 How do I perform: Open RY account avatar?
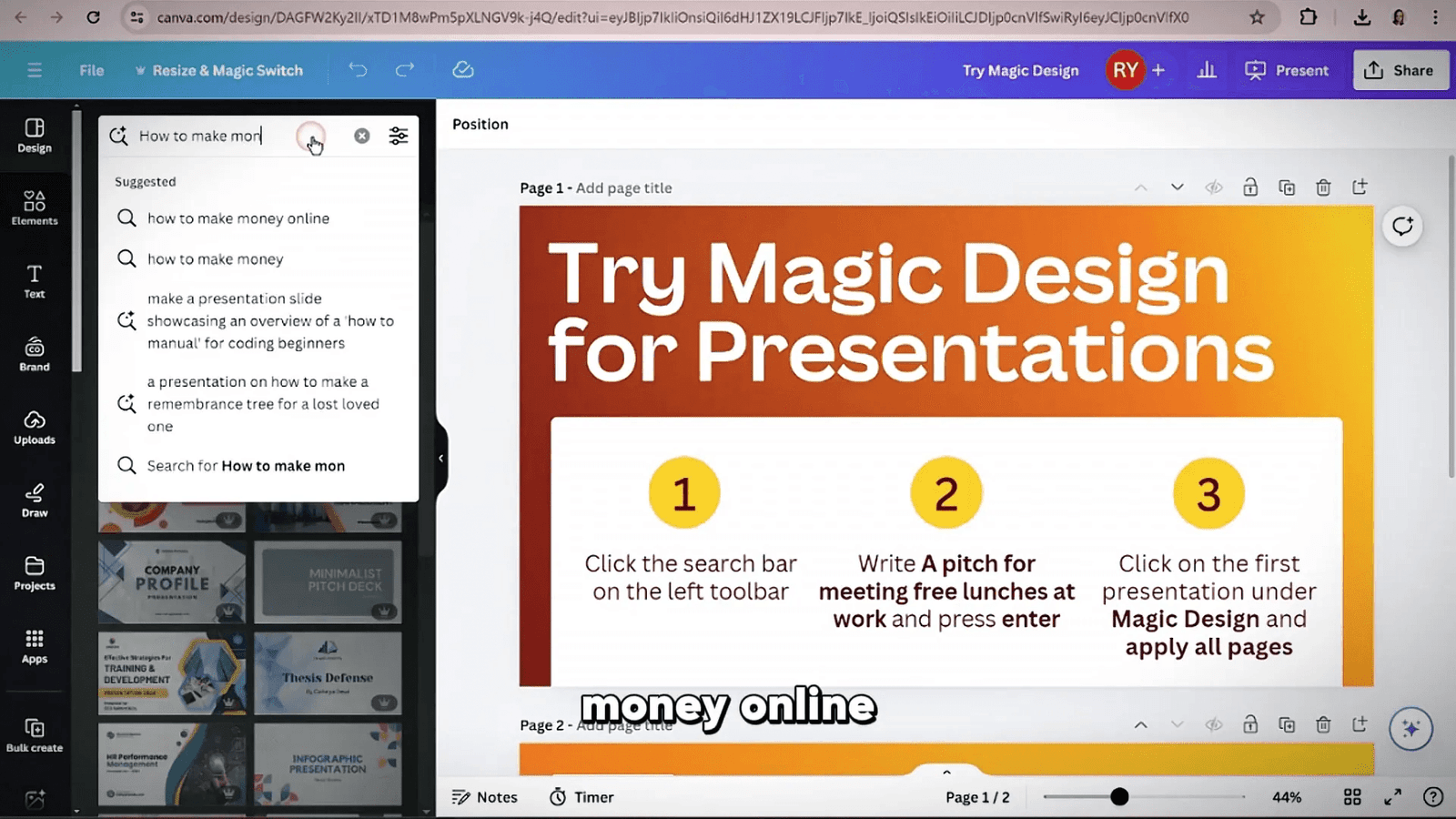tap(1126, 70)
